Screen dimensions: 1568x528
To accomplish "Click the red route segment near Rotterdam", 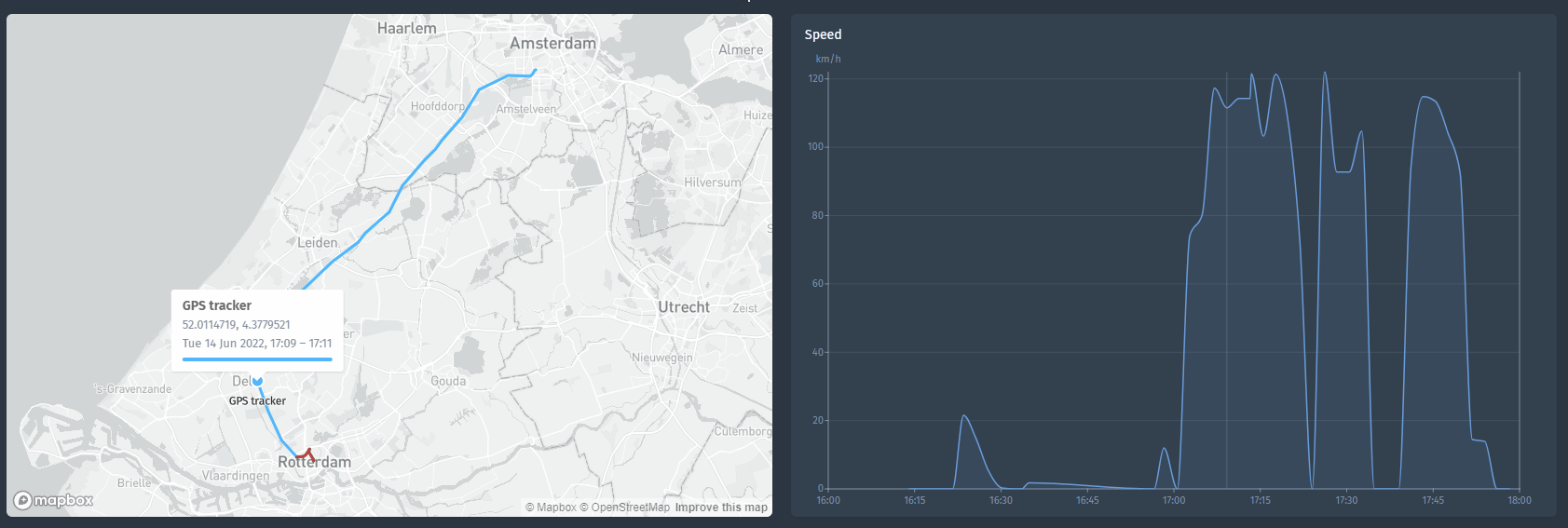I will coord(307,454).
